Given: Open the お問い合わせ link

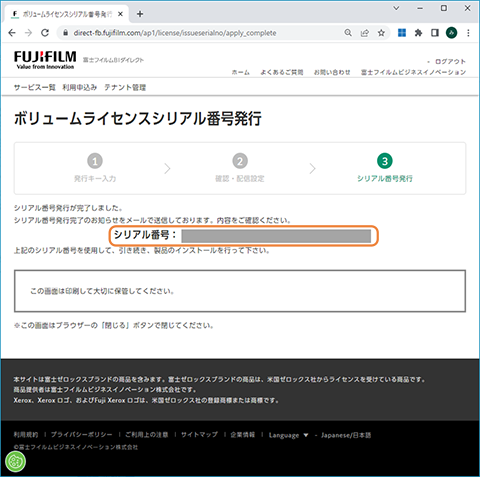Looking at the screenshot, I should click(x=332, y=72).
